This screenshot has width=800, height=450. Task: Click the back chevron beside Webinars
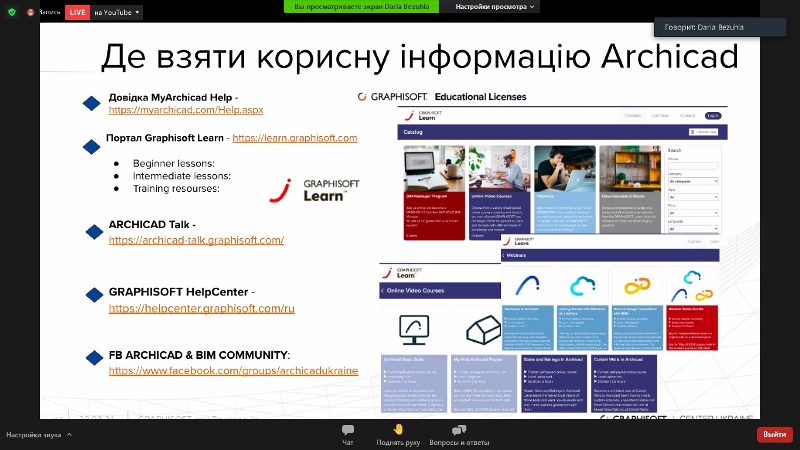(504, 255)
